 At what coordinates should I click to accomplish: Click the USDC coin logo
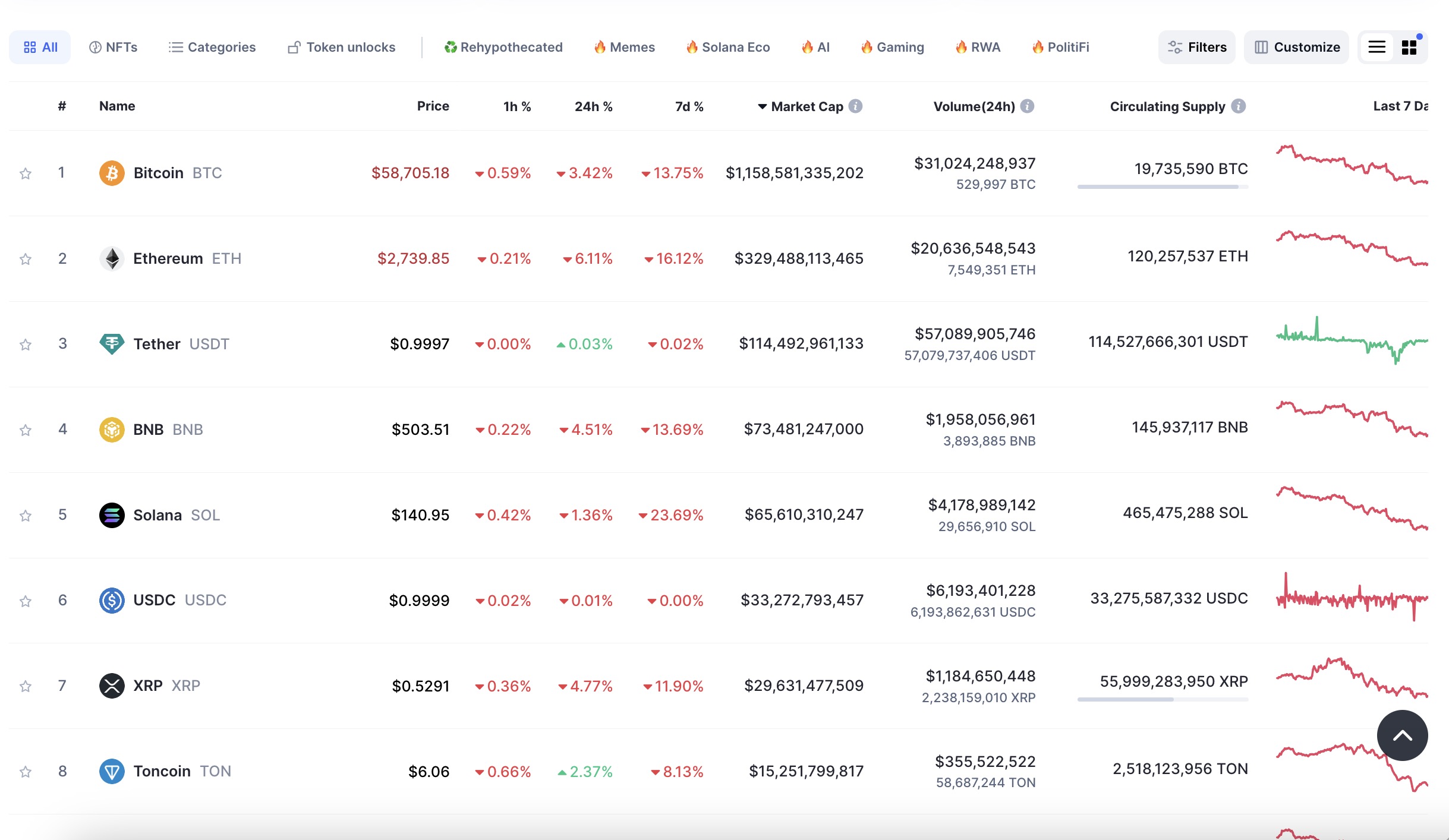112,600
